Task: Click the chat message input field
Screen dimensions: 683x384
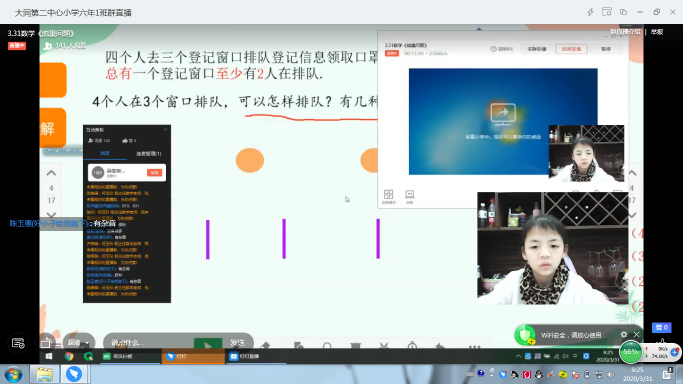Action: pyautogui.click(x=148, y=343)
